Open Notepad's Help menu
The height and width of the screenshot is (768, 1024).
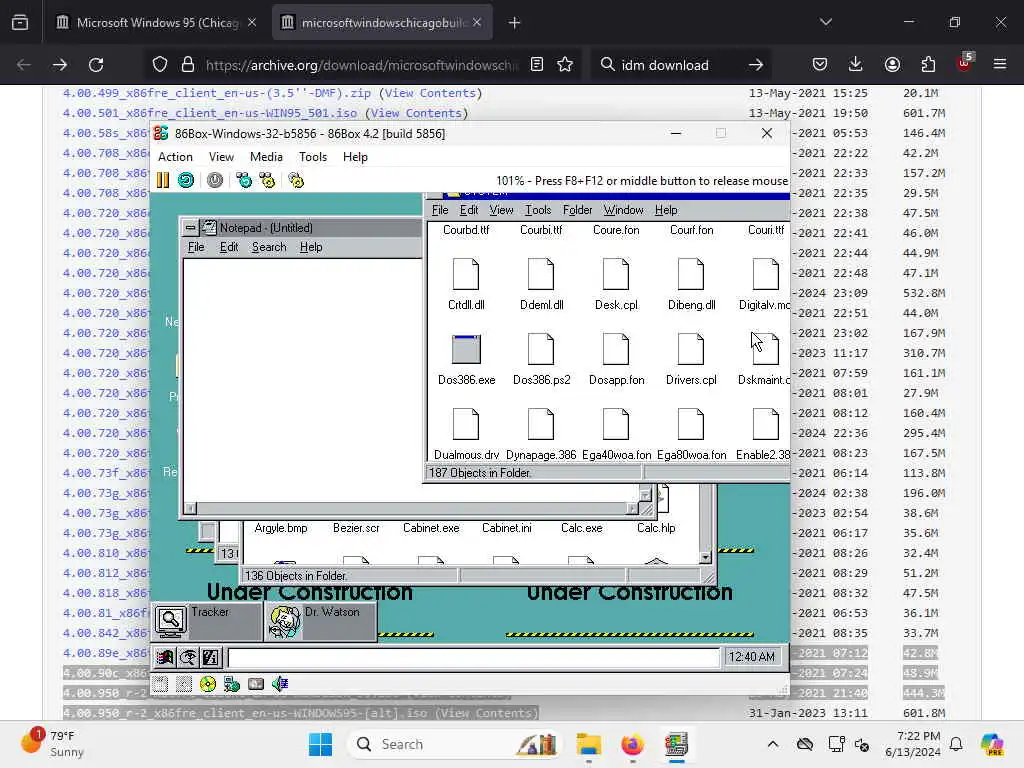tap(311, 247)
